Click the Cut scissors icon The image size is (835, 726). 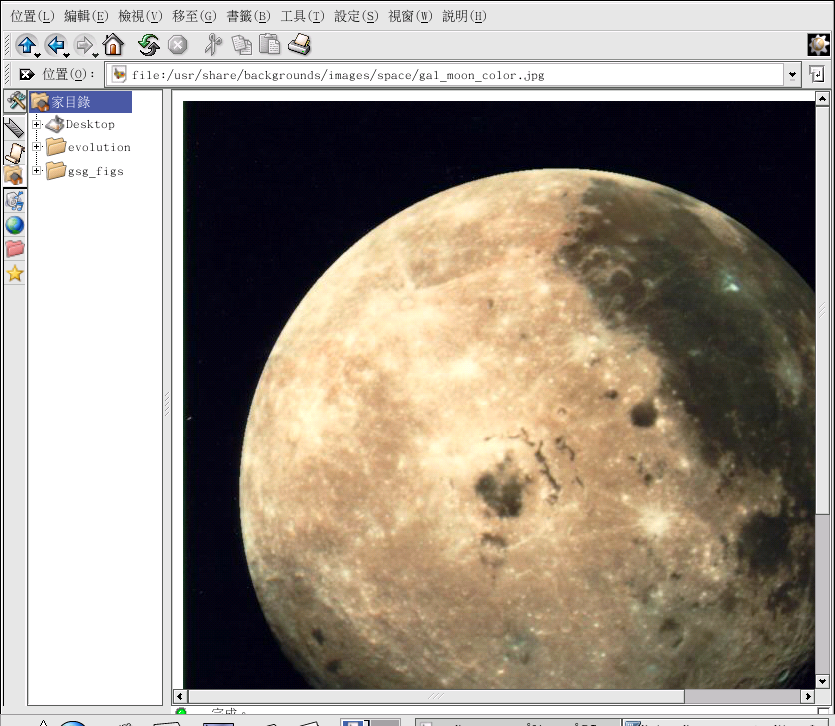pyautogui.click(x=212, y=44)
